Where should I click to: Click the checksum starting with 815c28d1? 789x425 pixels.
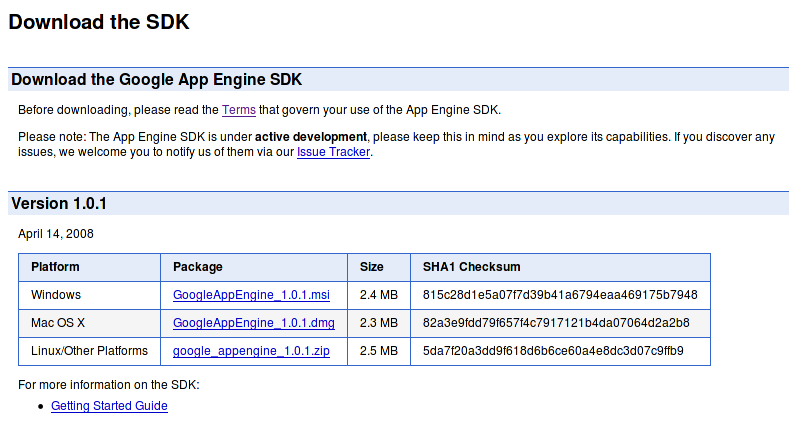(560, 295)
